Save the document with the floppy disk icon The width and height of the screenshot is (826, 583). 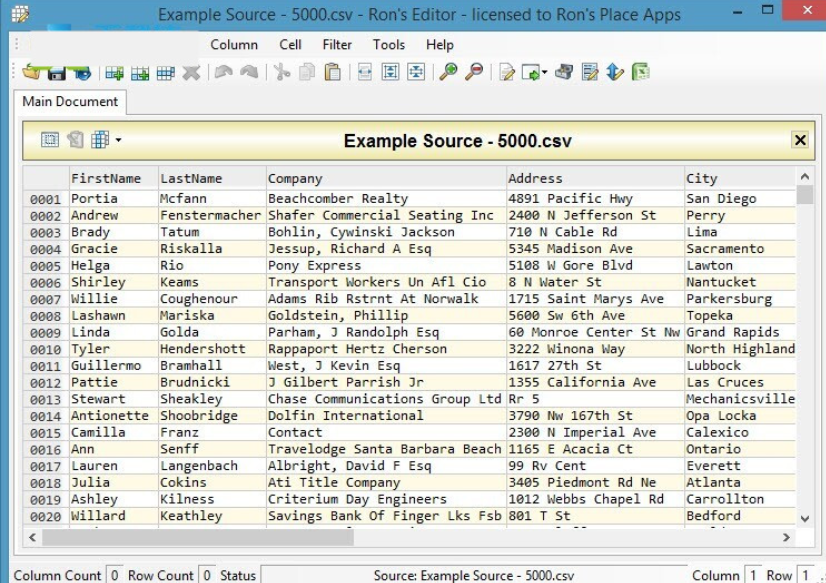coord(56,73)
